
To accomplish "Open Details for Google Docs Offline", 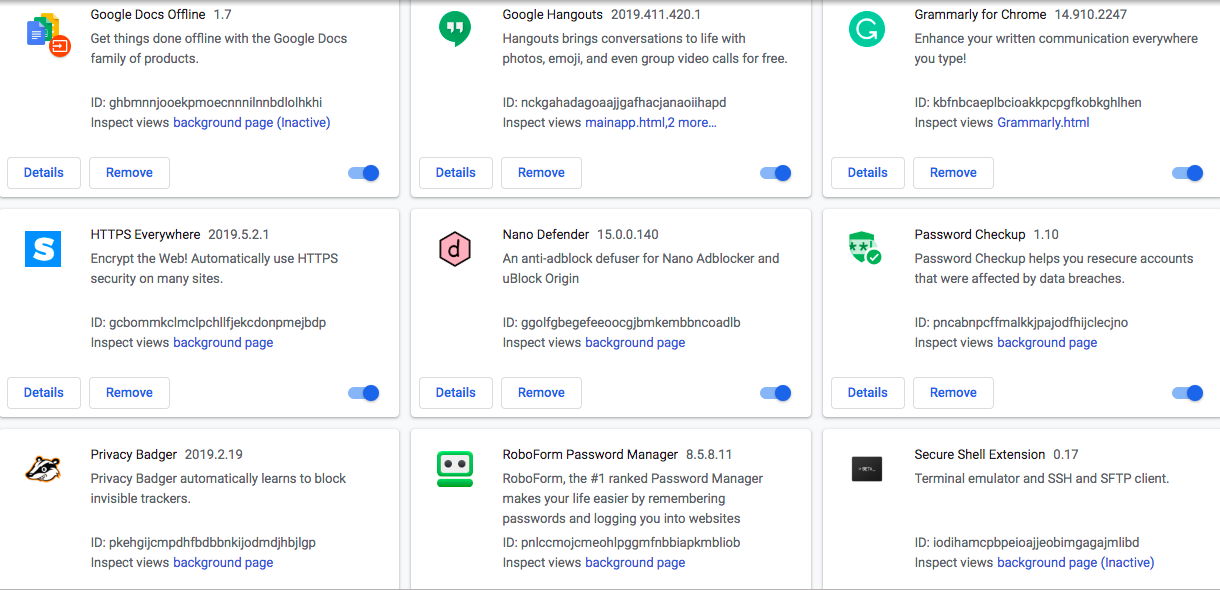I will [44, 173].
